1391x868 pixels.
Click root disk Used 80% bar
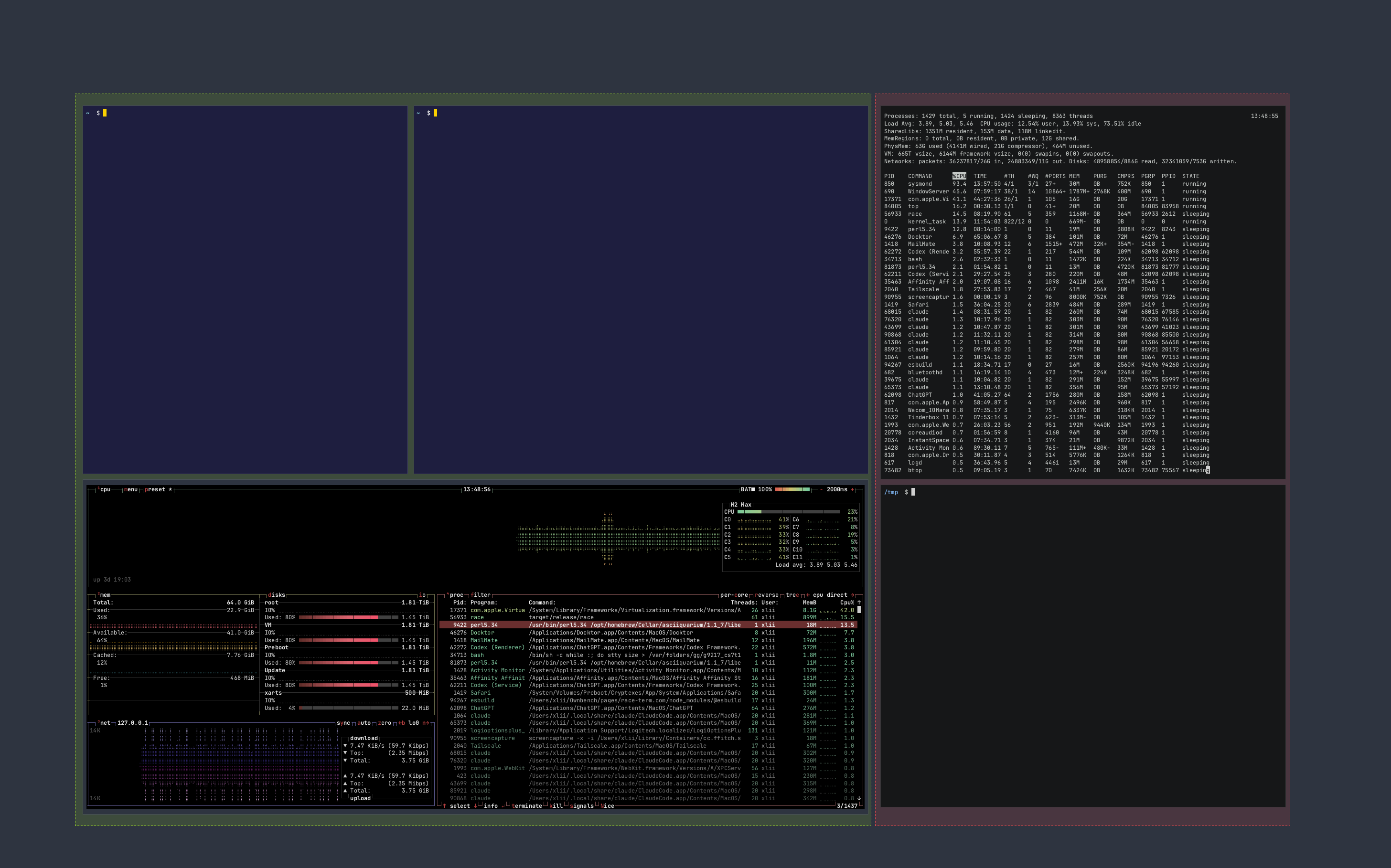coord(348,617)
